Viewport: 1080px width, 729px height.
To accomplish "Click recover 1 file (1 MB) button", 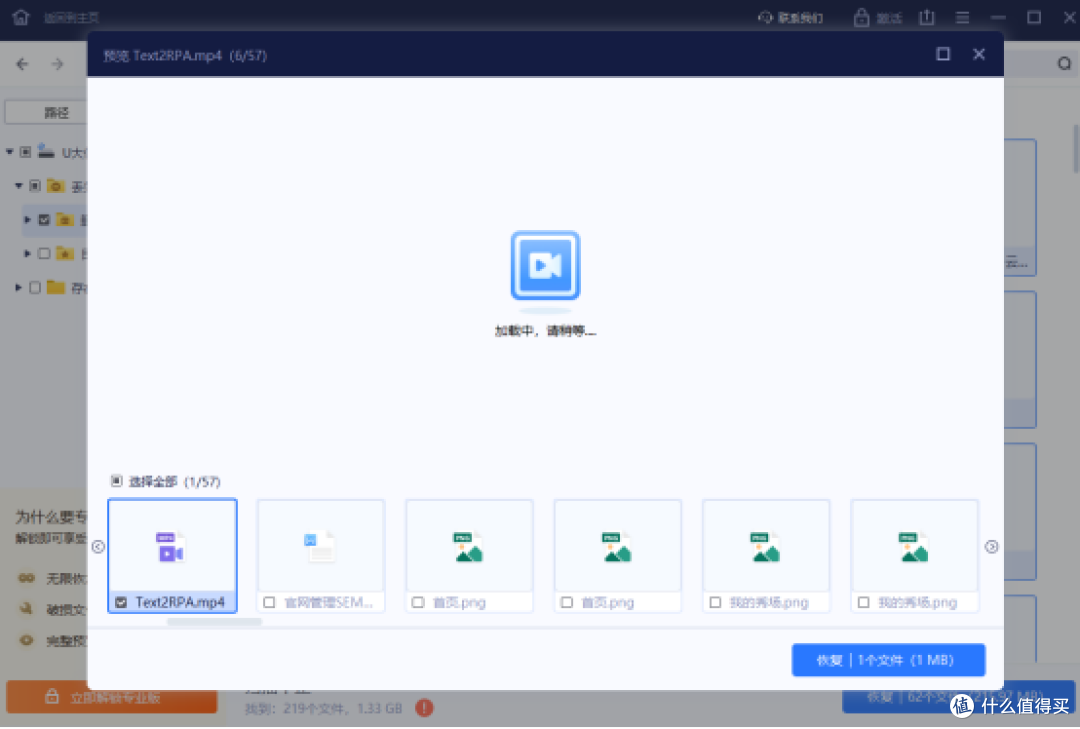I will pyautogui.click(x=888, y=660).
